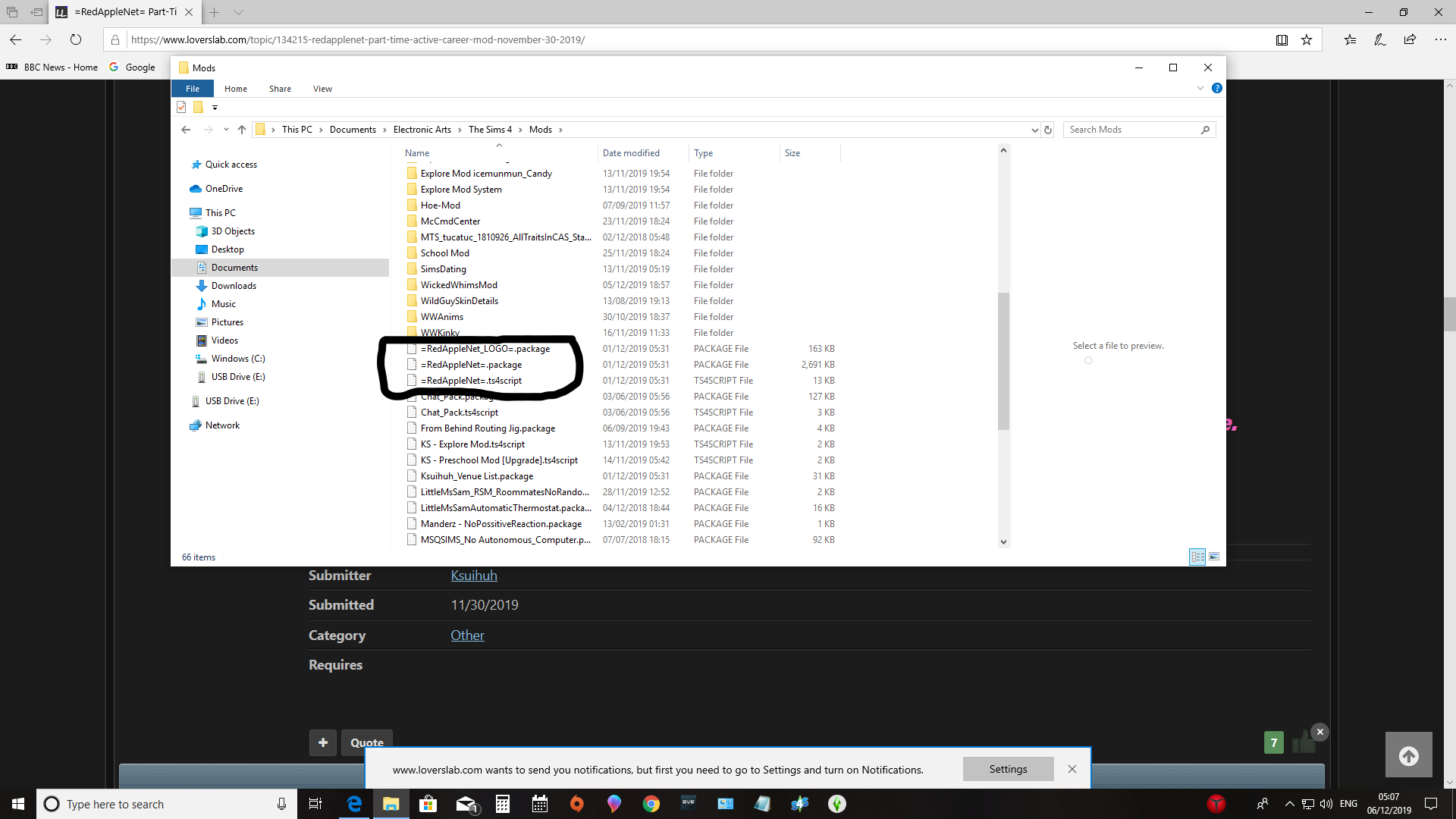
Task: Click the Search Mods field
Action: pyautogui.click(x=1139, y=130)
